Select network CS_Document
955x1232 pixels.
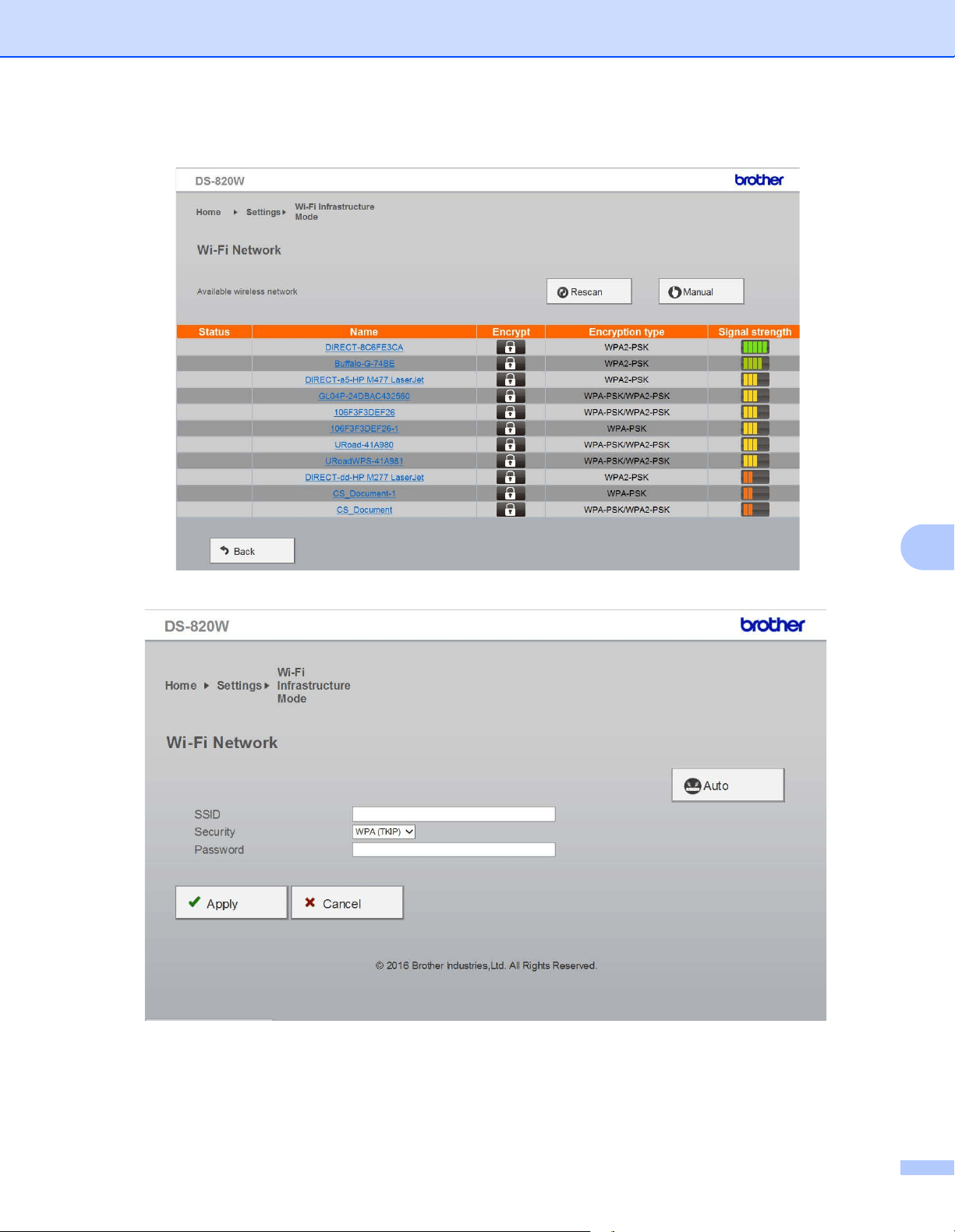click(x=364, y=510)
